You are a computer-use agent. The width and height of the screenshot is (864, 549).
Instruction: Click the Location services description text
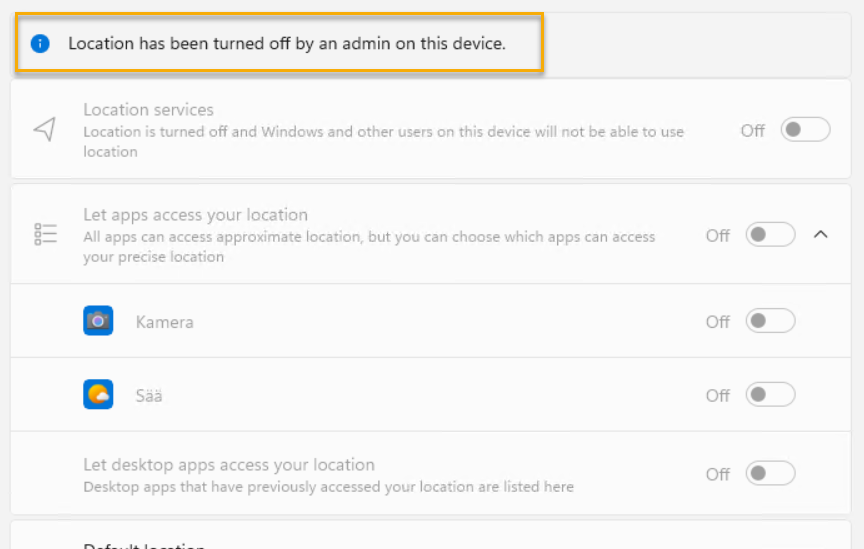383,142
